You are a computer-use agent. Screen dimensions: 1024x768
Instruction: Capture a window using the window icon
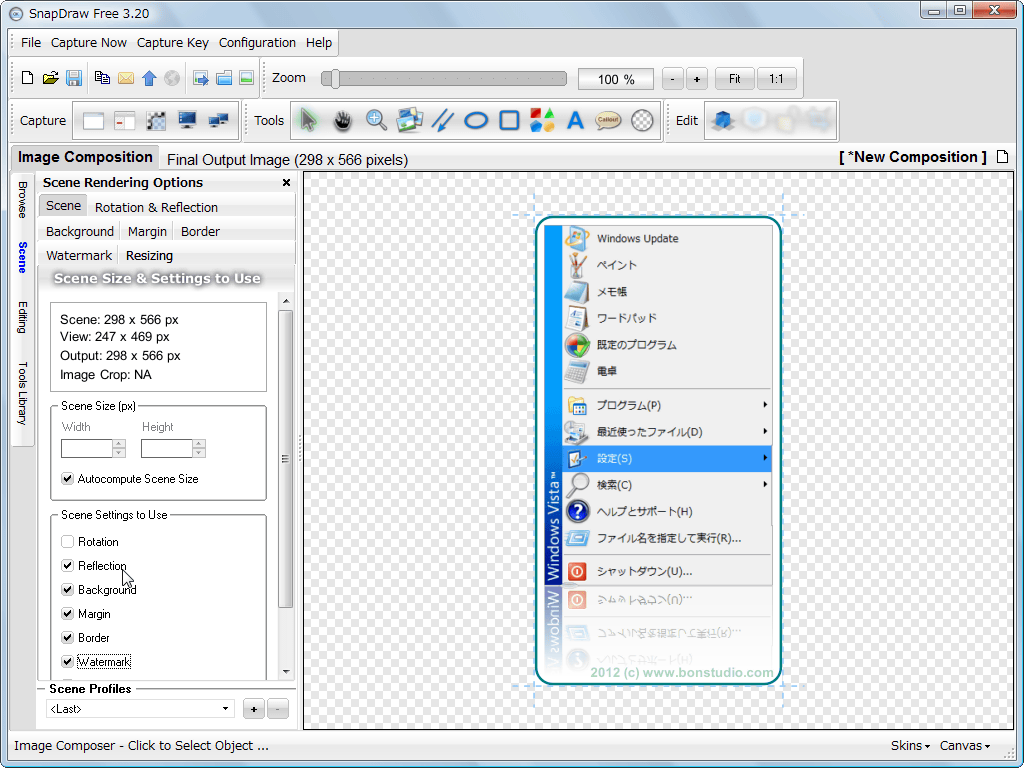(x=93, y=121)
